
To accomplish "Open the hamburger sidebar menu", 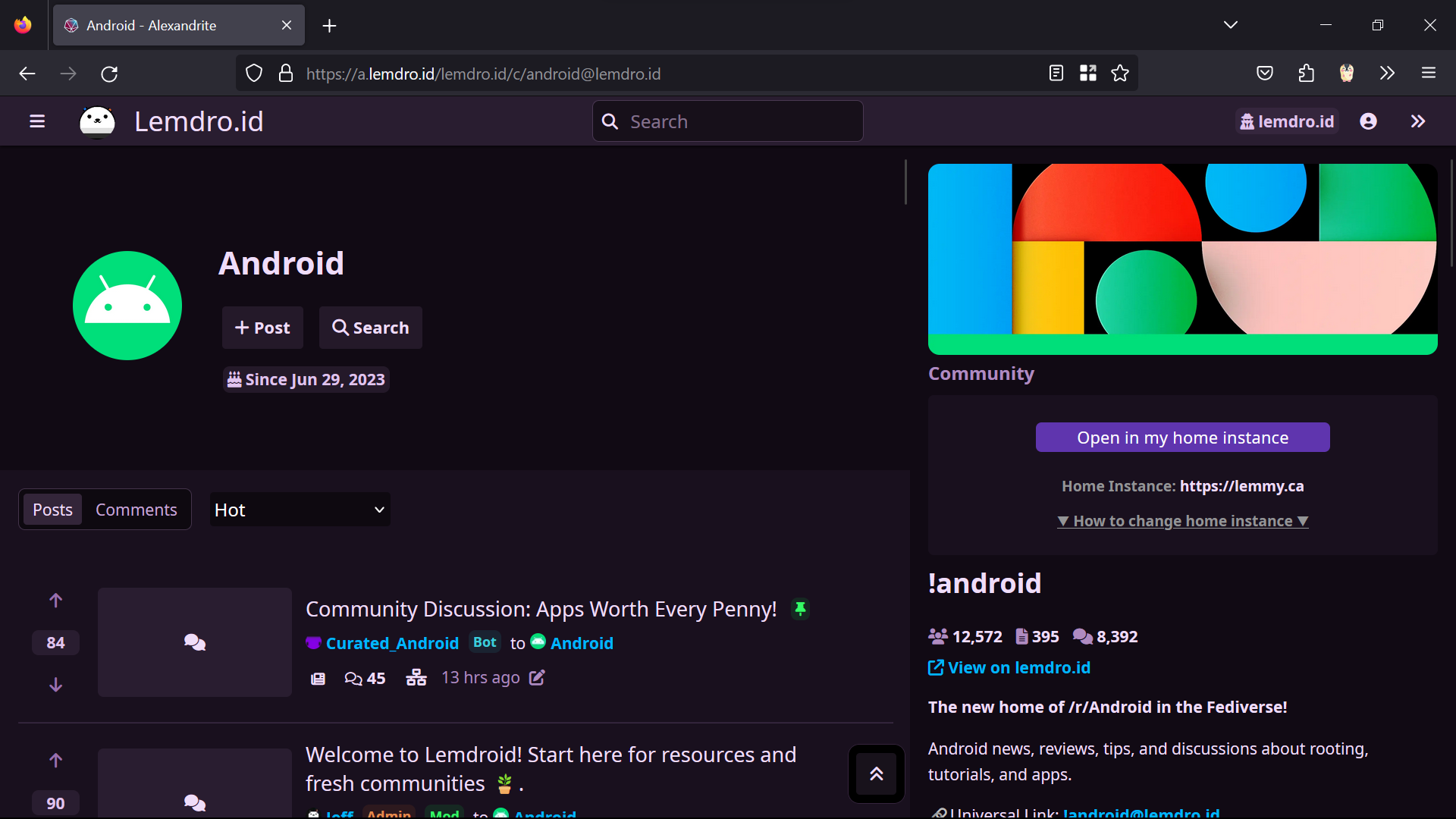I will (x=37, y=121).
